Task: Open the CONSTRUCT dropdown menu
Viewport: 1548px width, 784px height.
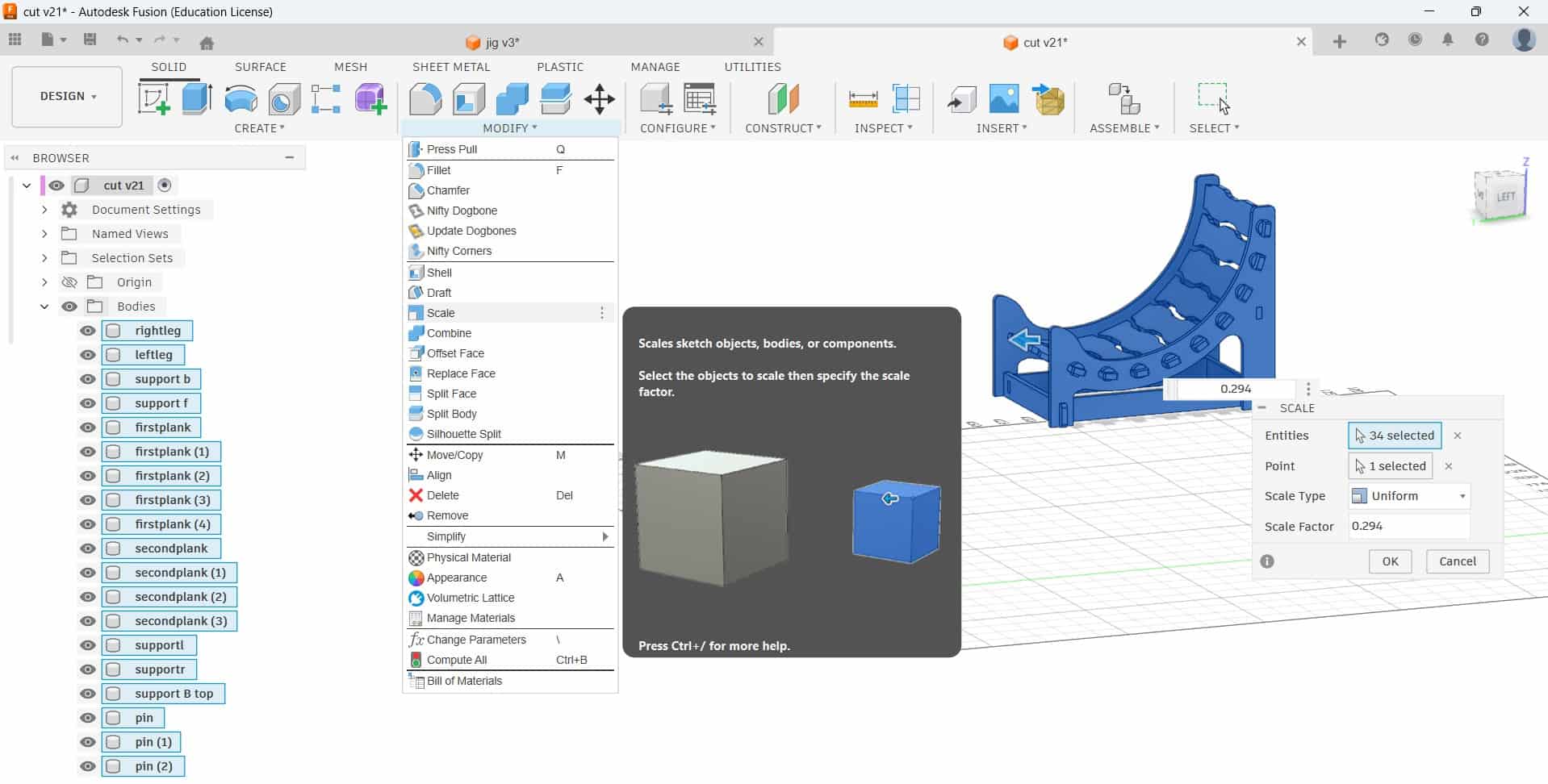Action: (x=783, y=128)
